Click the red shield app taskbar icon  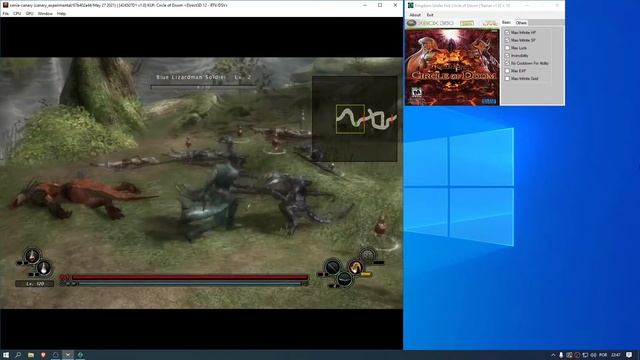pyautogui.click(x=43, y=355)
